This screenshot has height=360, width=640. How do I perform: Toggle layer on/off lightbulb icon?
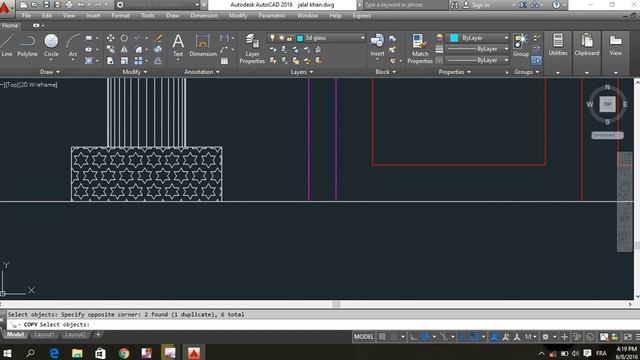[272, 38]
